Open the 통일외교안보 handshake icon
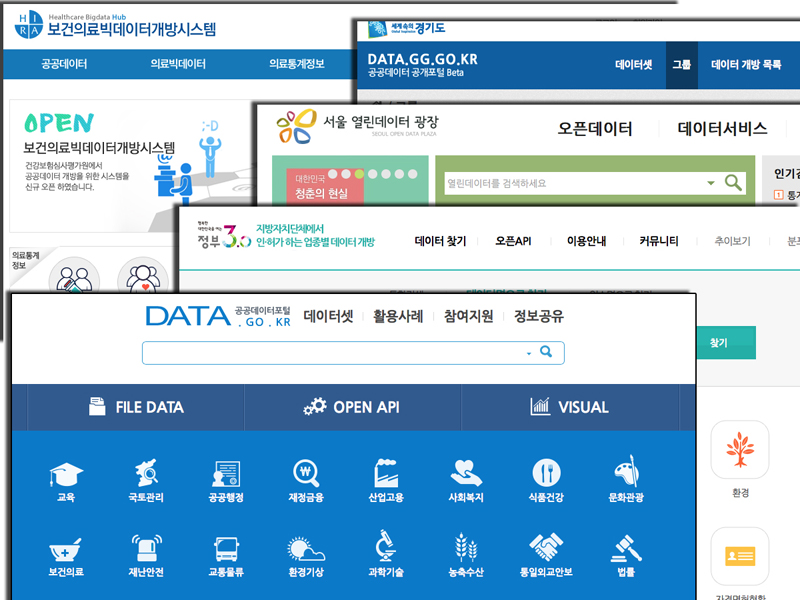Viewport: 800px width, 600px height. tap(546, 546)
